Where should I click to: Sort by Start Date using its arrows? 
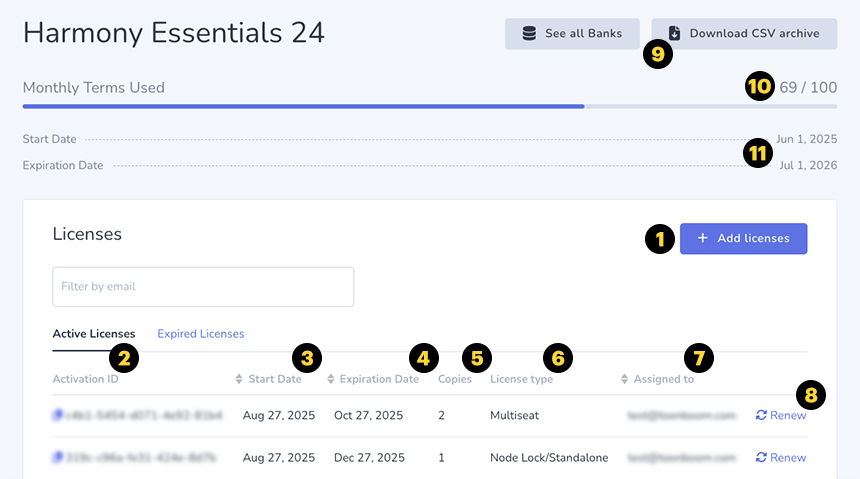(239, 380)
